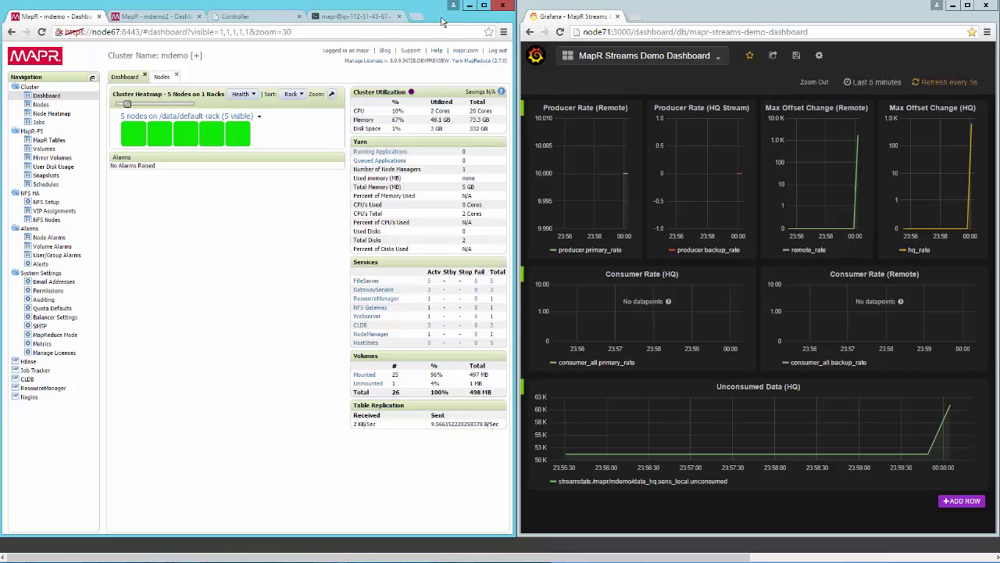Open the Last 5 minutes time picker
The image size is (1000, 563).
tap(872, 82)
